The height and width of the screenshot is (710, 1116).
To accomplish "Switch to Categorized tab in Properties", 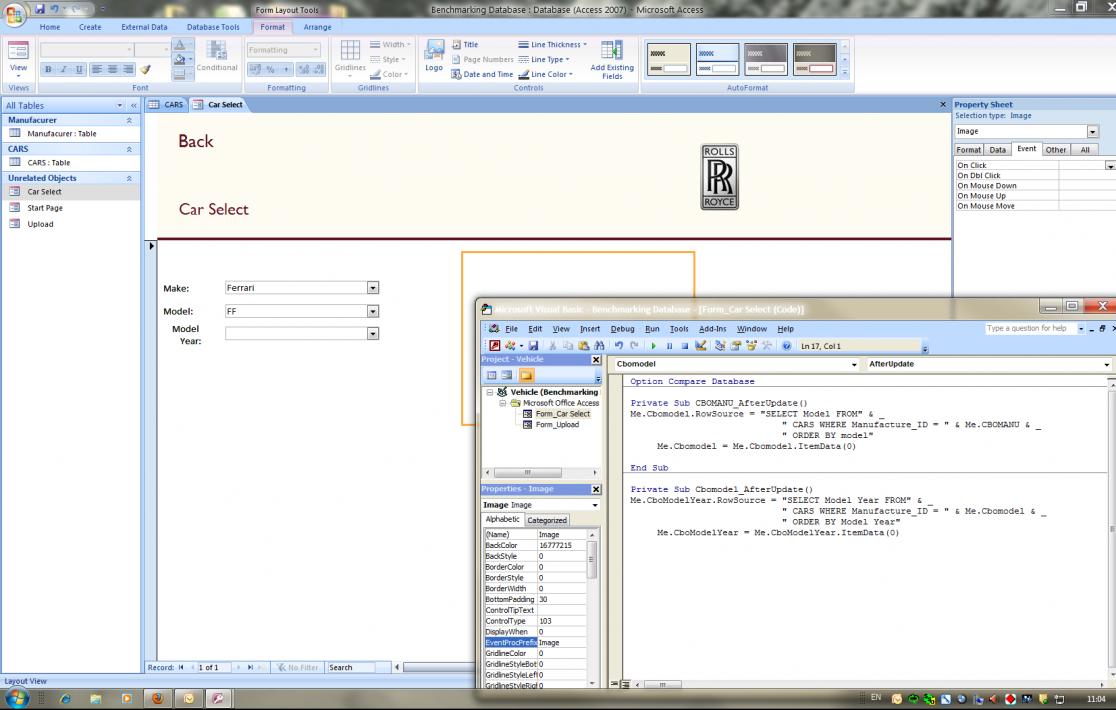I will tap(547, 521).
